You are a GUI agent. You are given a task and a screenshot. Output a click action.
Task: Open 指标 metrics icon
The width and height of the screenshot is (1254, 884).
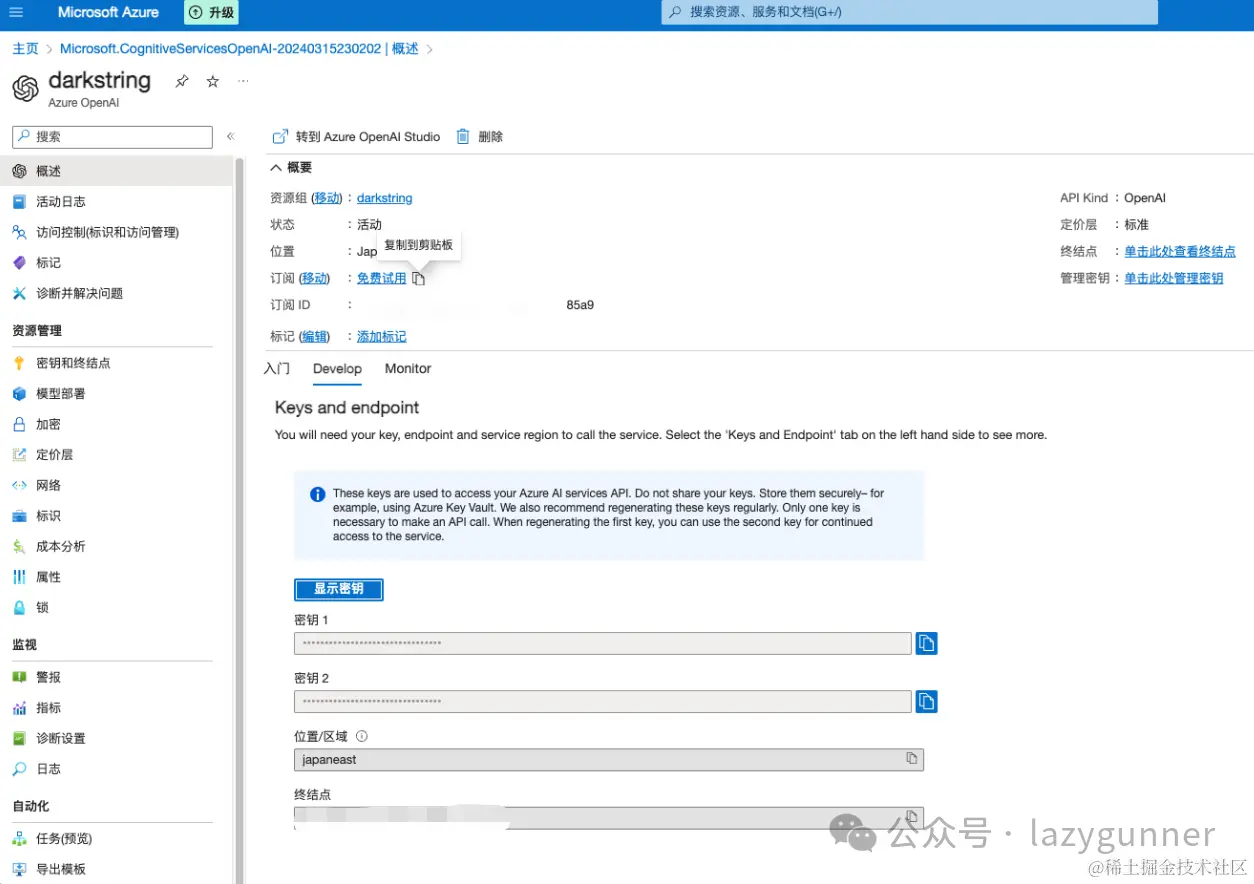click(19, 708)
